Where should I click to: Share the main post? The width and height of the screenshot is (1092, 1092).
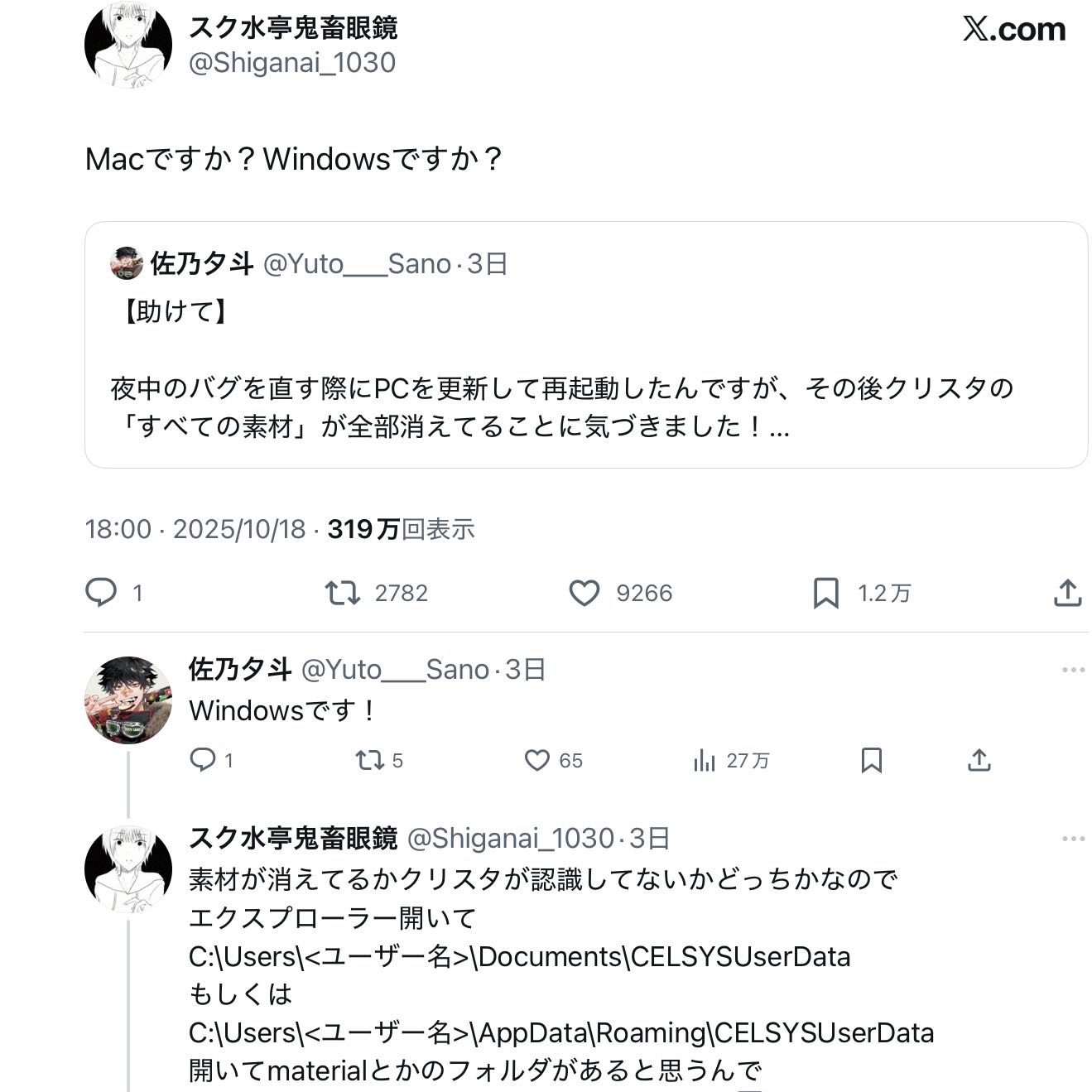pos(1067,593)
